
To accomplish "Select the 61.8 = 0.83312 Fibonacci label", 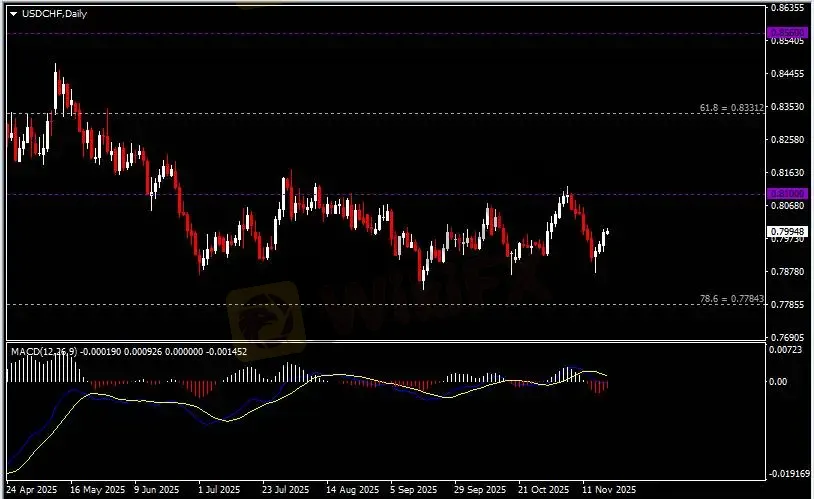I will 732,106.
